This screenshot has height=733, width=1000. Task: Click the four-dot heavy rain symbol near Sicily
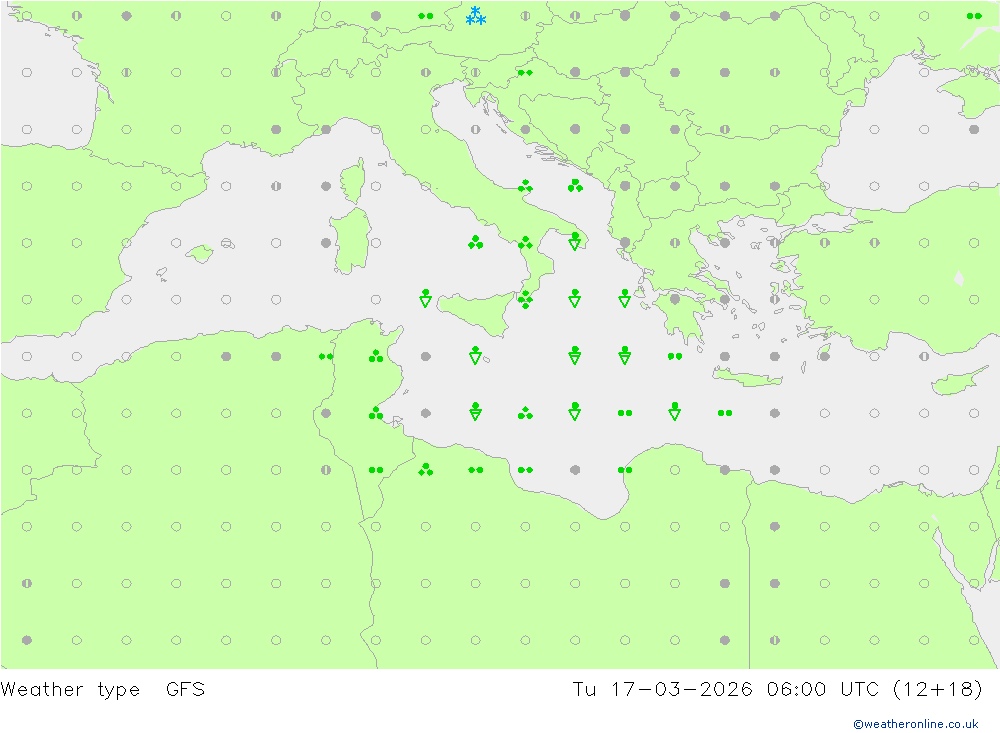tap(525, 298)
